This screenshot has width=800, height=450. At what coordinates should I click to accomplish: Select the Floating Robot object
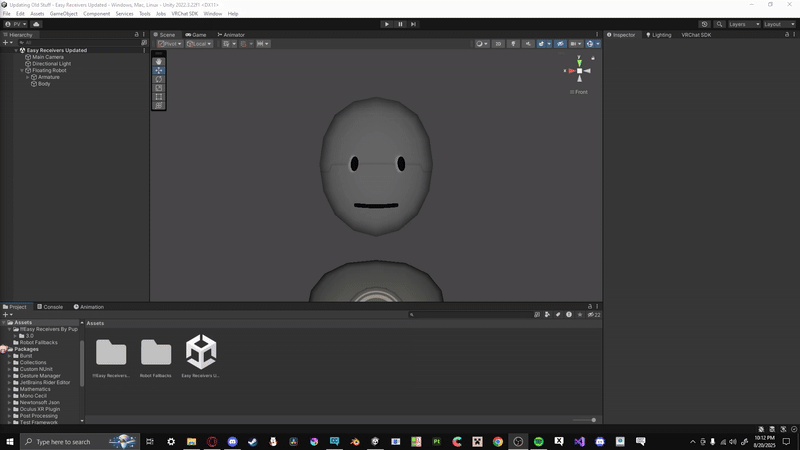(x=50, y=70)
